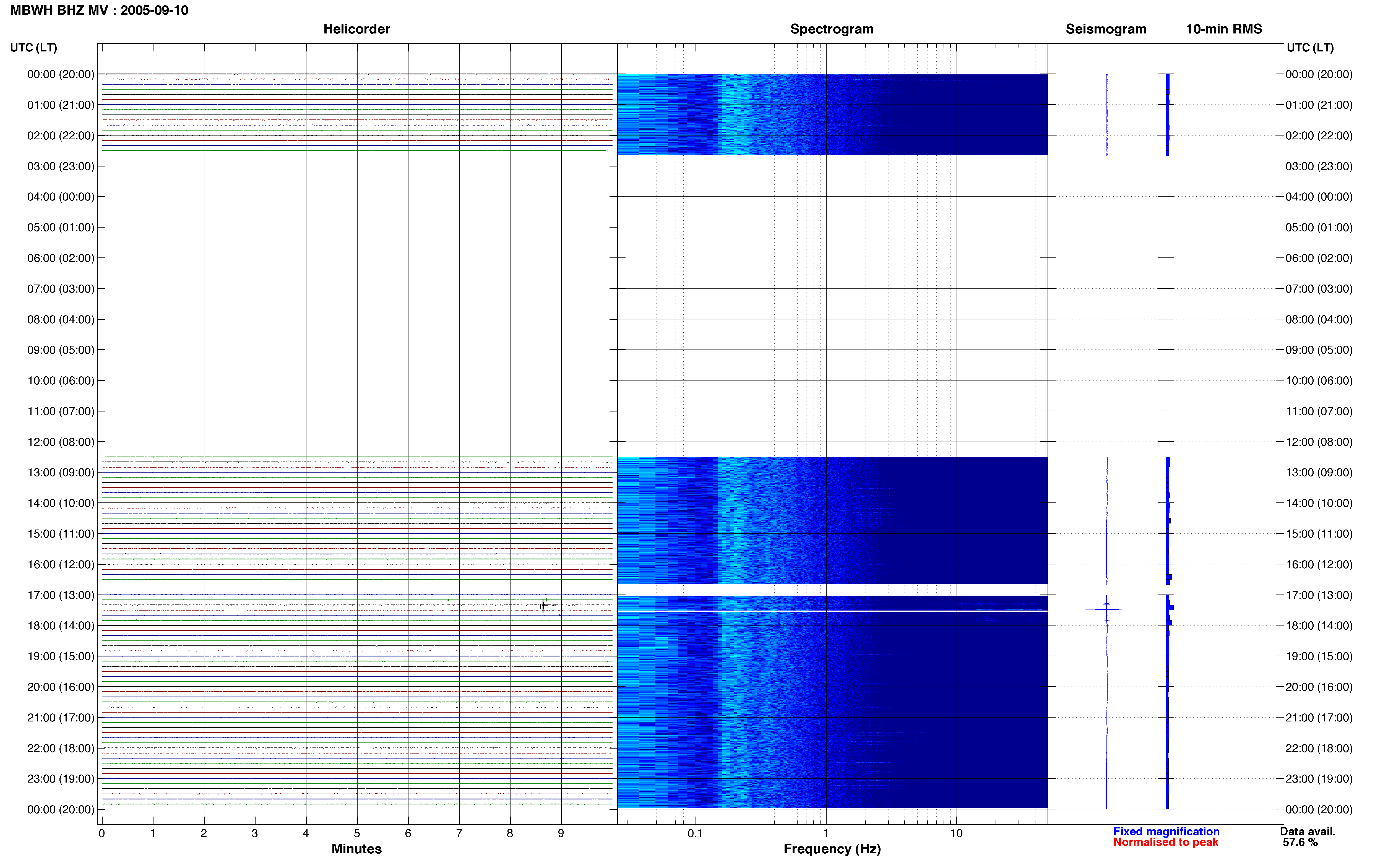Click "12:00 (08:00)" on the left time axis
Viewport: 1388px width, 868px height.
coord(61,442)
